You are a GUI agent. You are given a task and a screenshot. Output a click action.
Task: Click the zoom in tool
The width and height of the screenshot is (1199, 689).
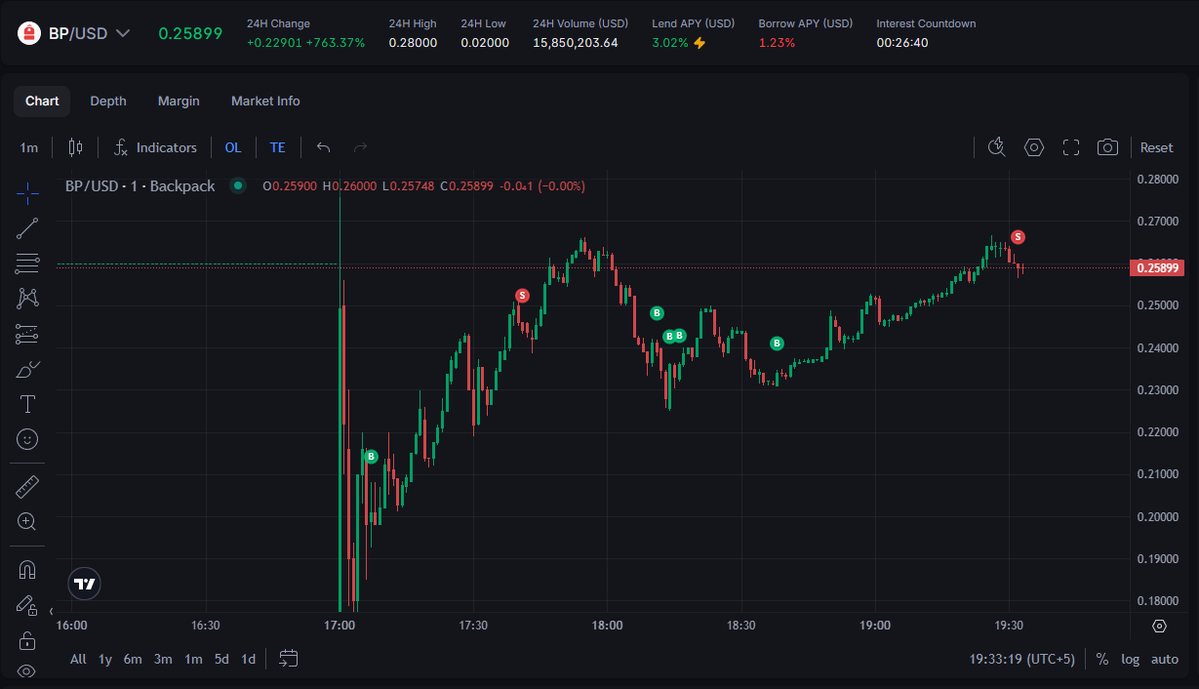point(28,522)
